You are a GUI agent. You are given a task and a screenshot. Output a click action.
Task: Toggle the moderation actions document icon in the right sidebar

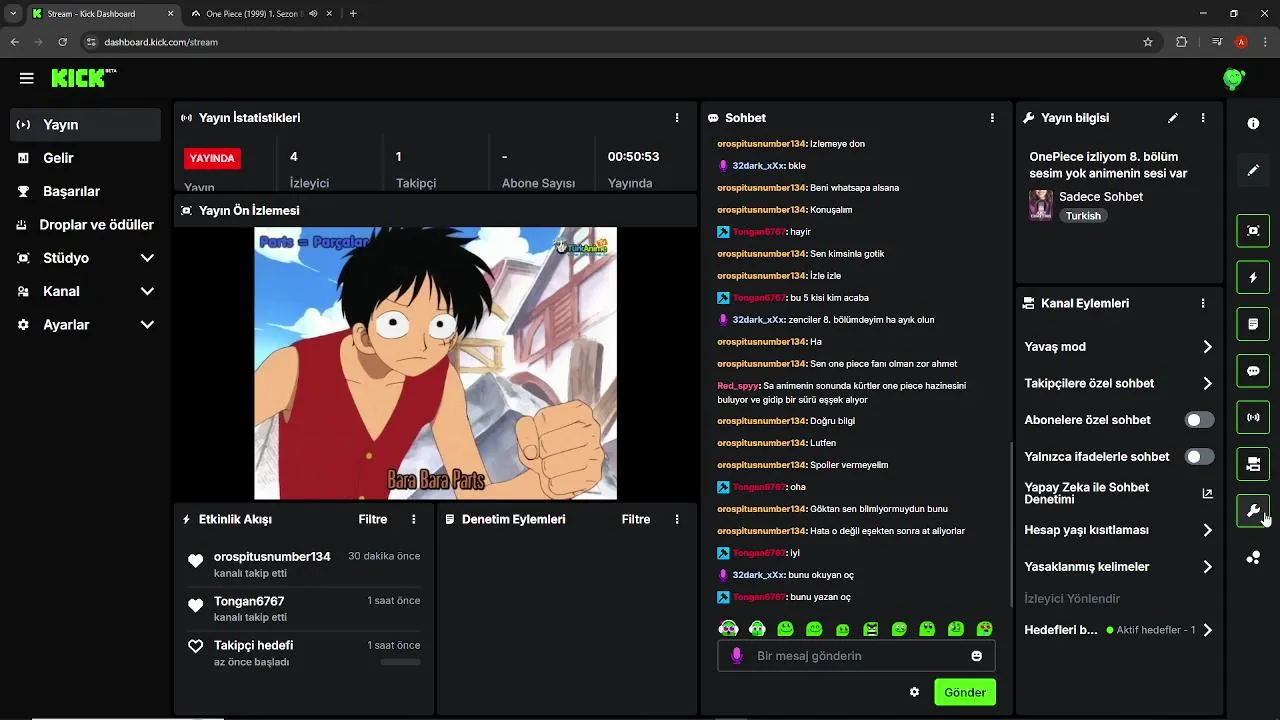[1253, 324]
